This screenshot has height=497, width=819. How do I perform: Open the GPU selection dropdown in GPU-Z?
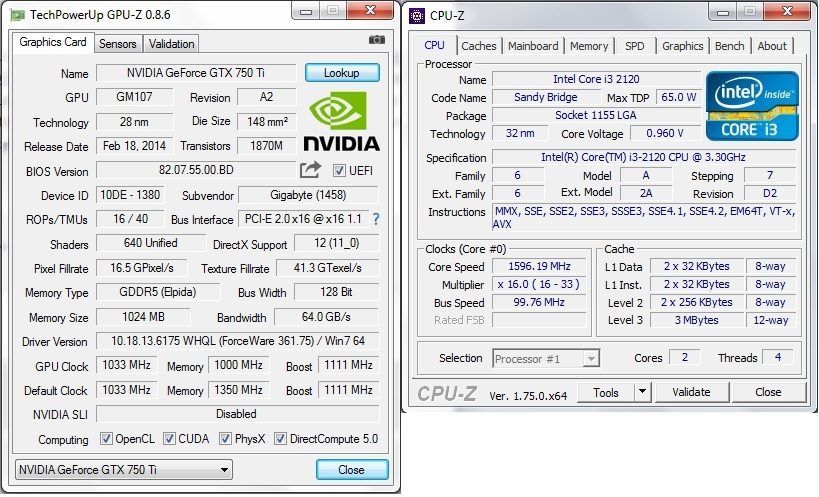coord(124,469)
